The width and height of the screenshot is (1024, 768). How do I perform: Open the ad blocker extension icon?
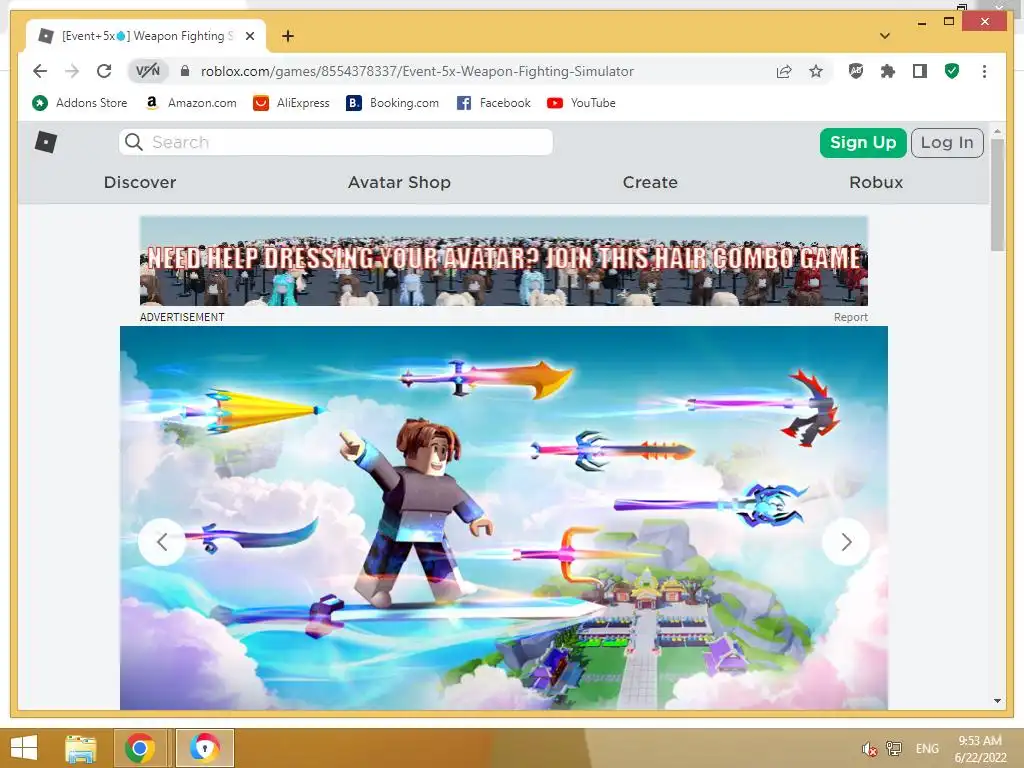tap(856, 71)
